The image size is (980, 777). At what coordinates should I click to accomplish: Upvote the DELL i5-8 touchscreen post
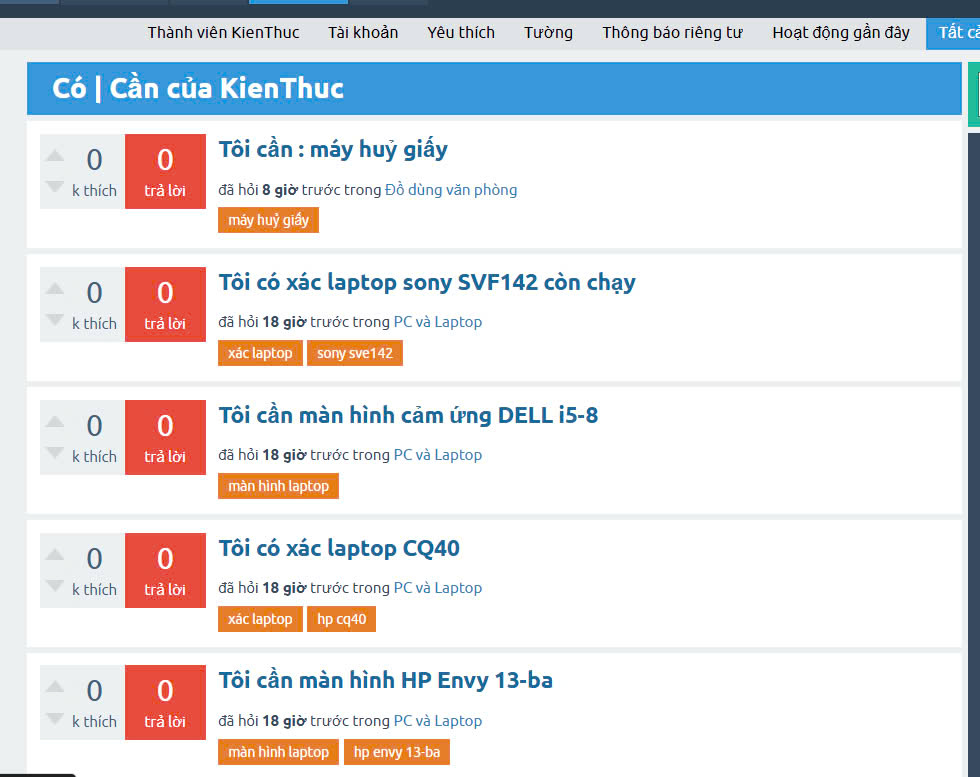(55, 422)
